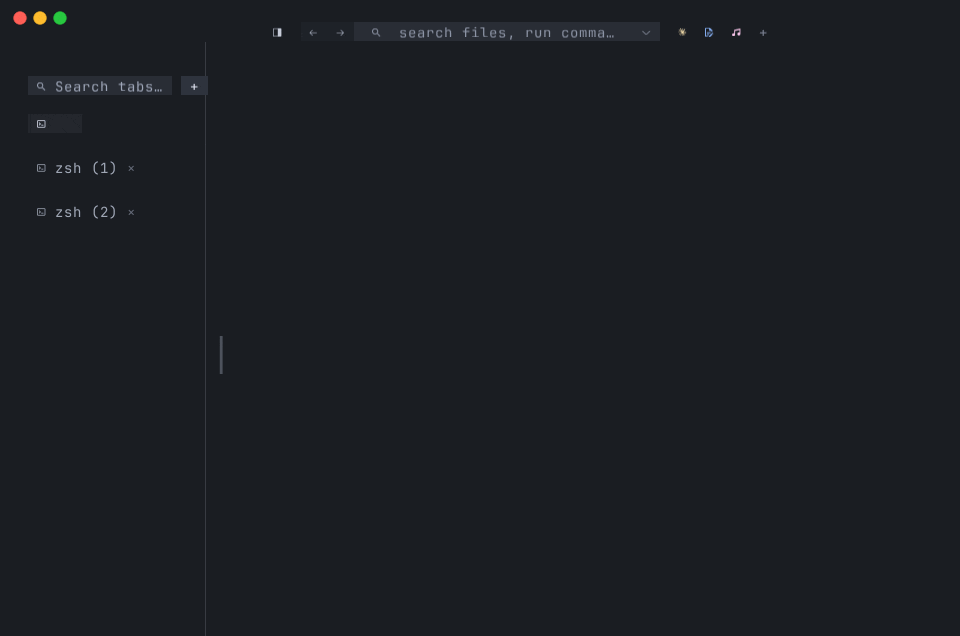Focus the search files, run commands field
The height and width of the screenshot is (636, 960).
[506, 32]
